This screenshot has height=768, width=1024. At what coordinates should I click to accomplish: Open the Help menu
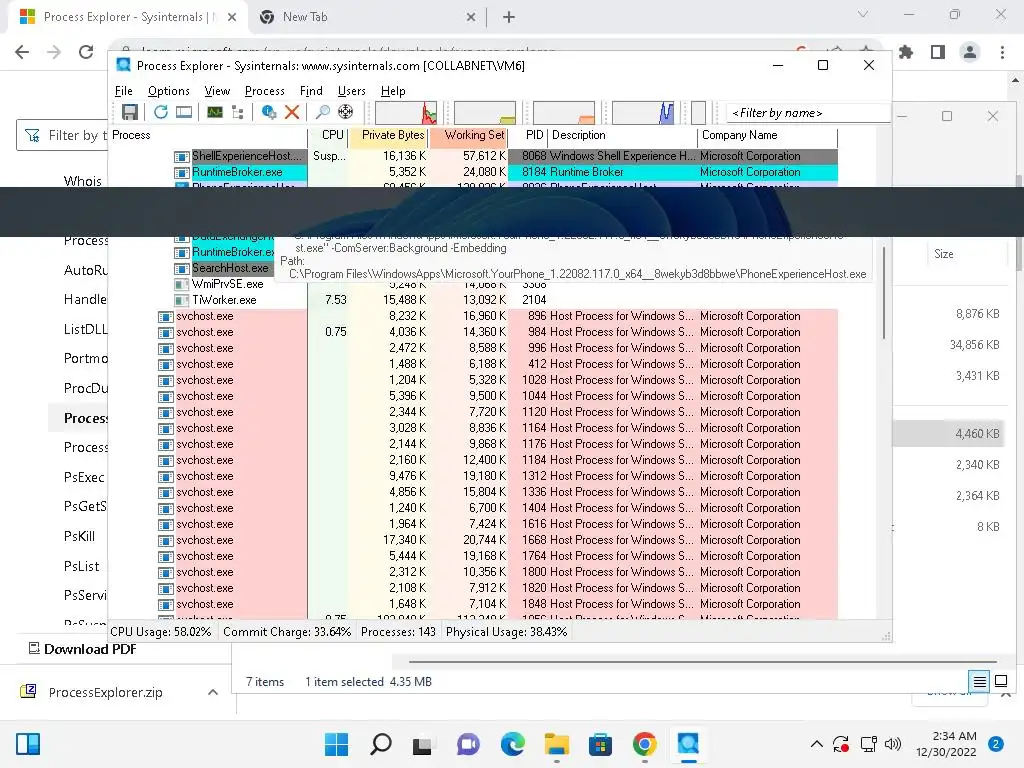pyautogui.click(x=393, y=91)
